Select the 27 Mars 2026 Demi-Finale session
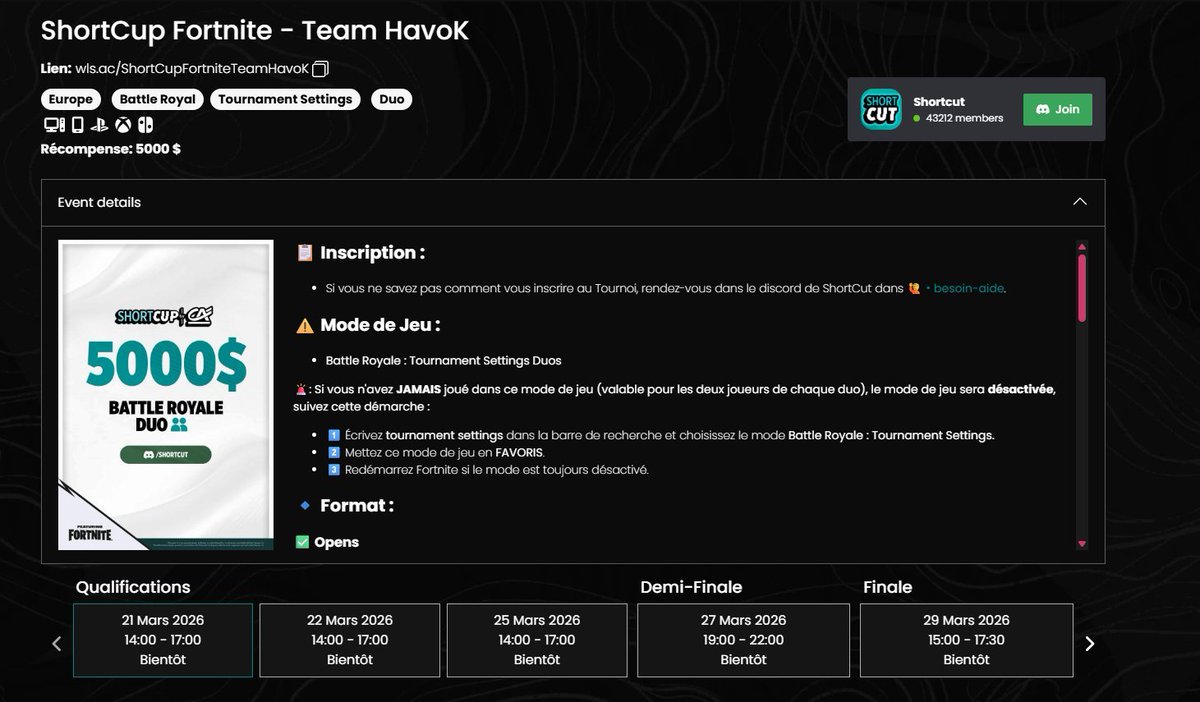The image size is (1200, 702). click(744, 640)
